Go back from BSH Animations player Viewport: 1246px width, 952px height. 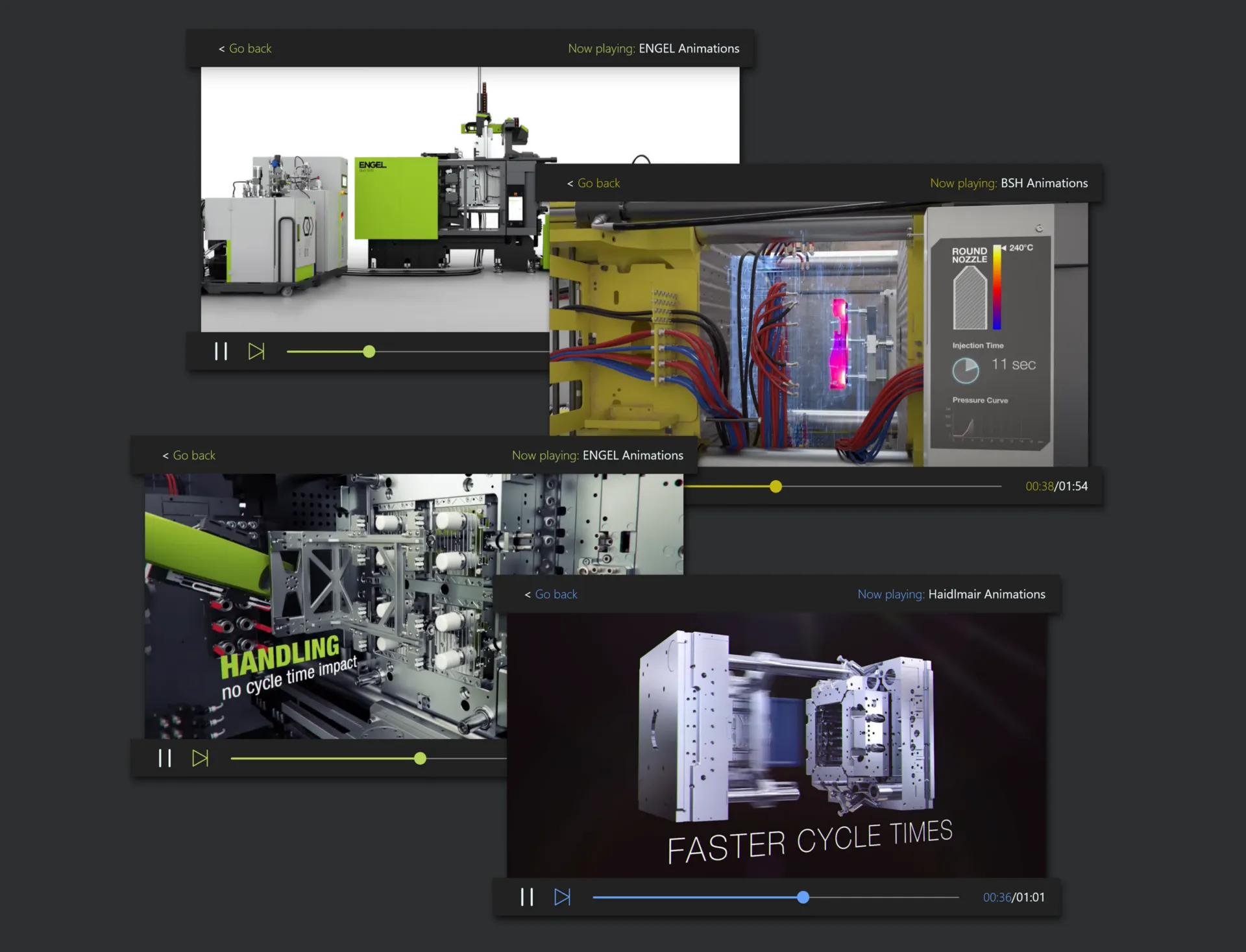[x=594, y=184]
